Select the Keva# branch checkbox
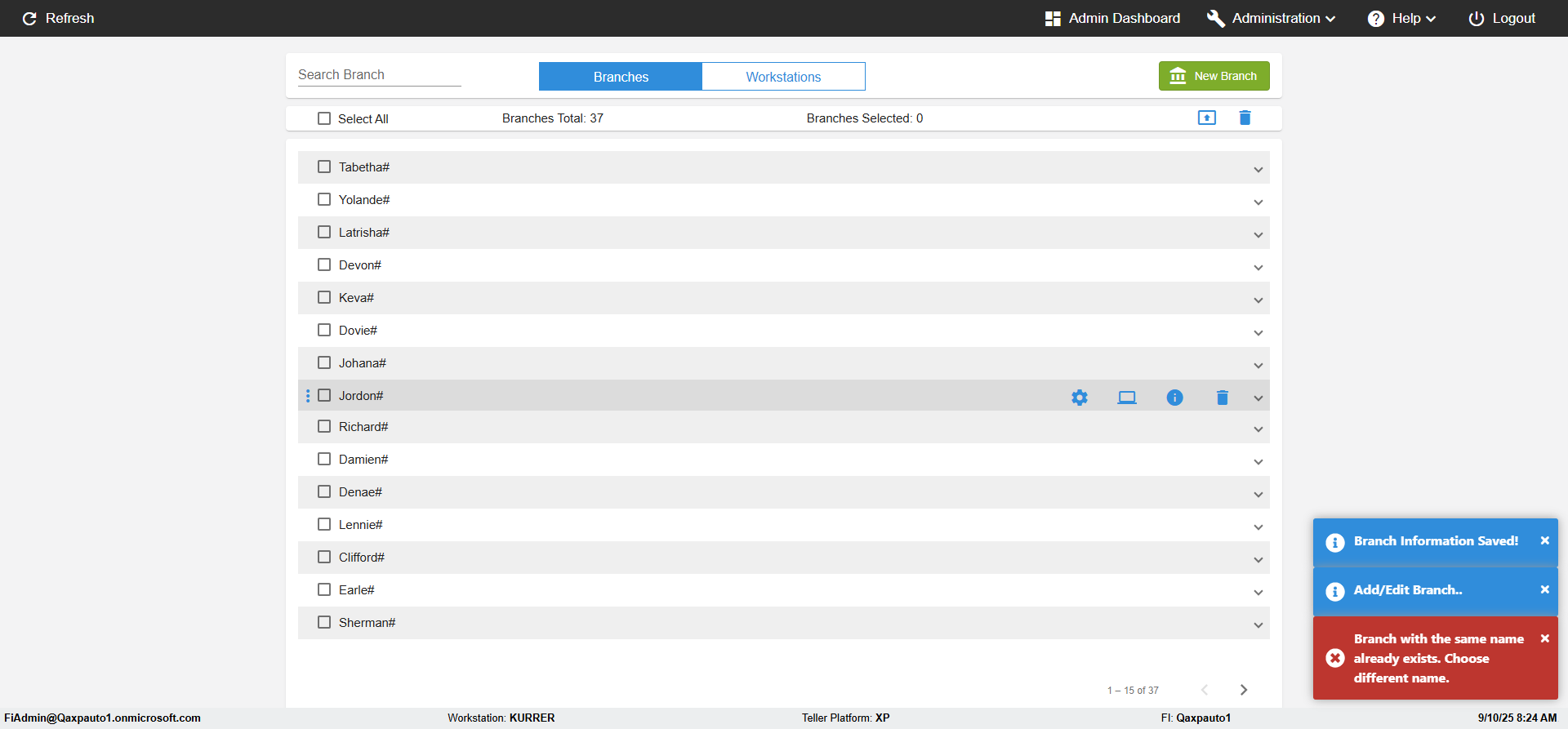The height and width of the screenshot is (729, 1568). click(x=324, y=297)
